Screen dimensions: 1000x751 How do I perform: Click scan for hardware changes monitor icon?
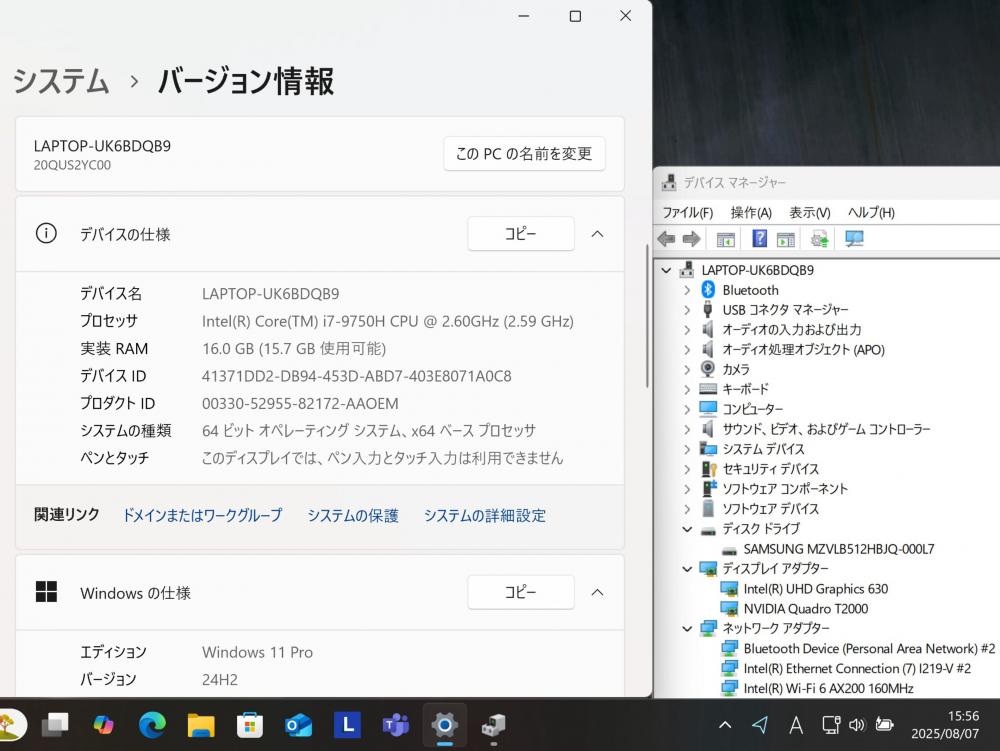click(854, 239)
